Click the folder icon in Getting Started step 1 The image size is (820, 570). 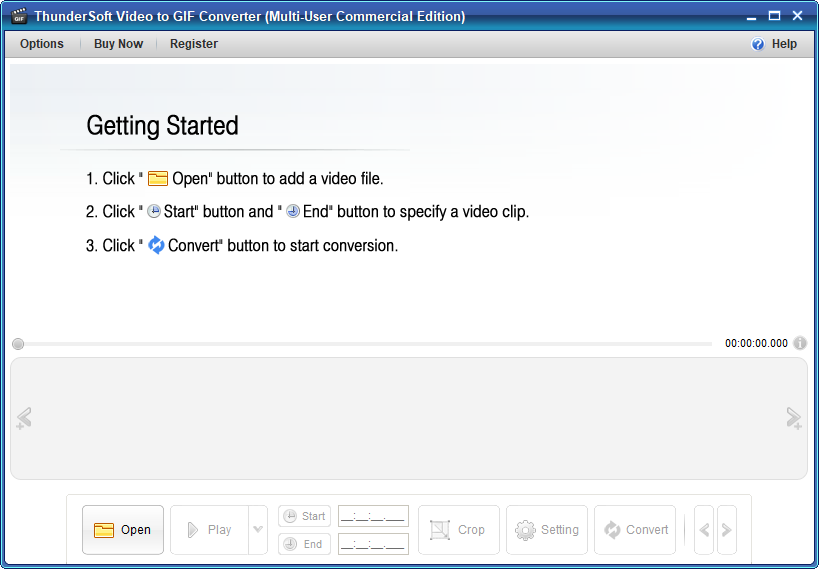pyautogui.click(x=158, y=178)
